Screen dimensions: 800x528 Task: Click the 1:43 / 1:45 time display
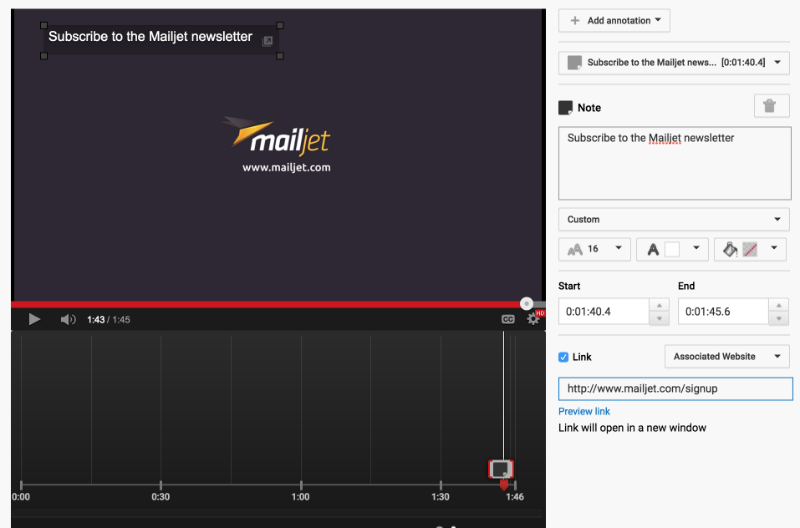coord(109,320)
